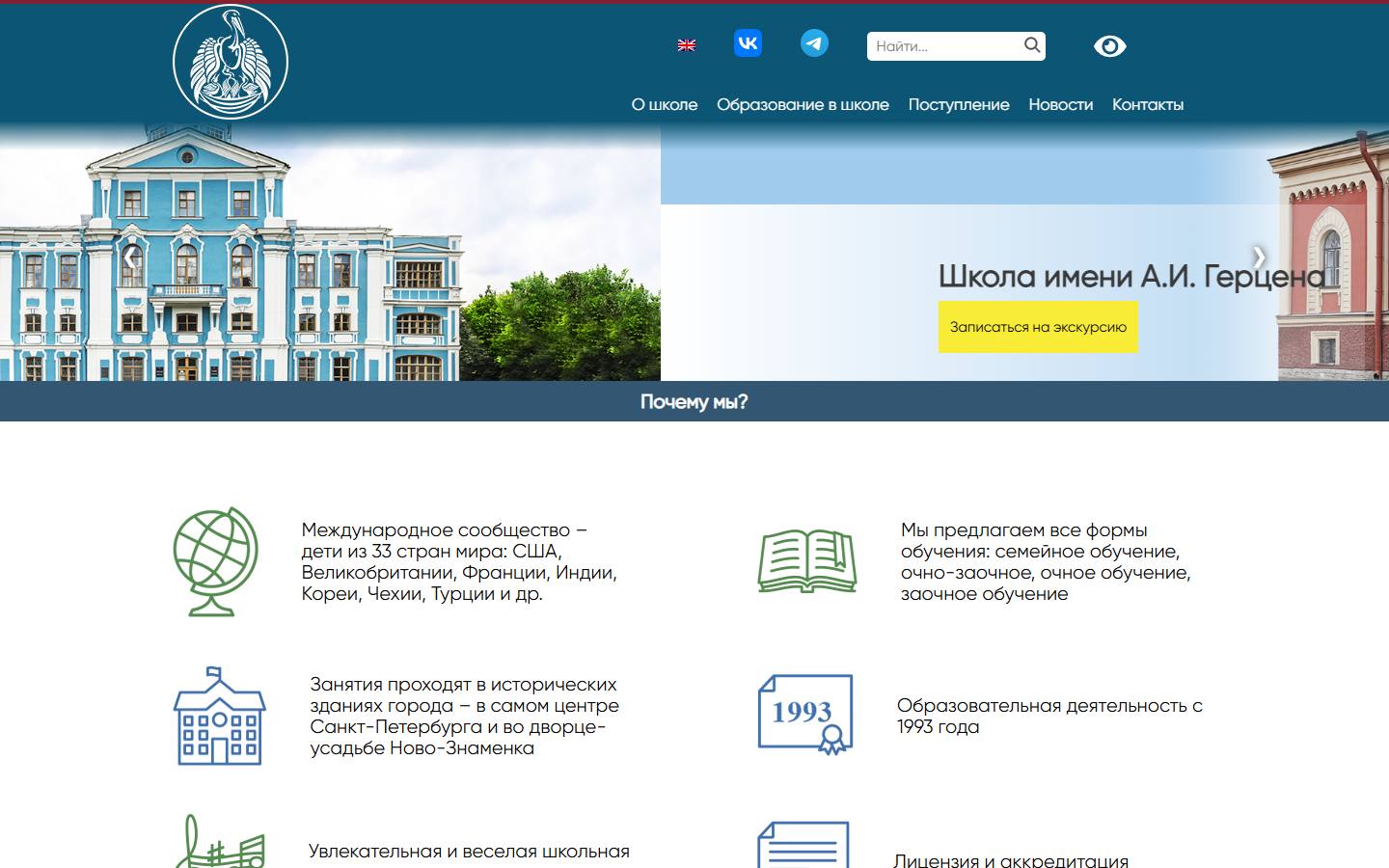This screenshot has height=868, width=1389.
Task: Click the blue license document icon
Action: [804, 845]
